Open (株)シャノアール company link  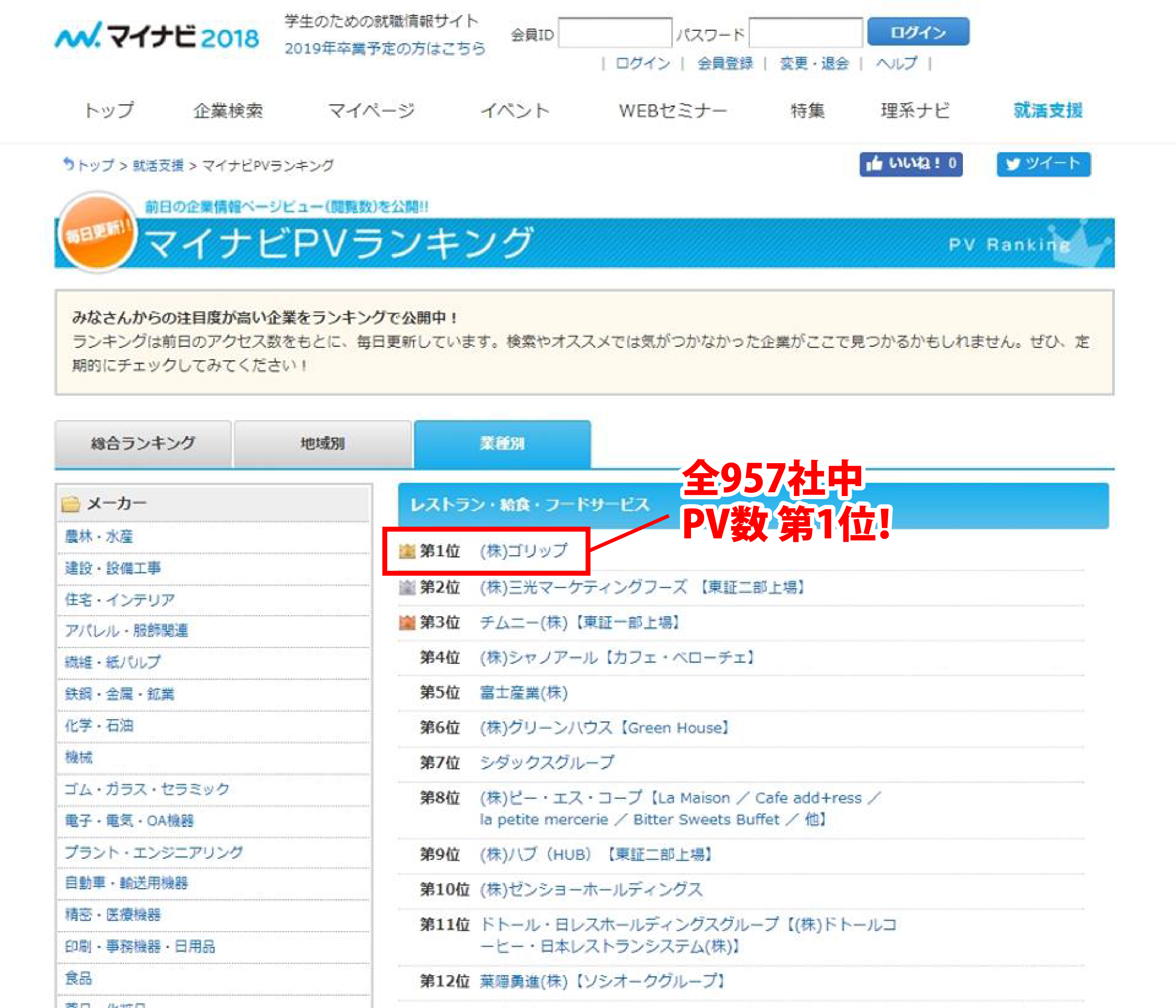(618, 658)
